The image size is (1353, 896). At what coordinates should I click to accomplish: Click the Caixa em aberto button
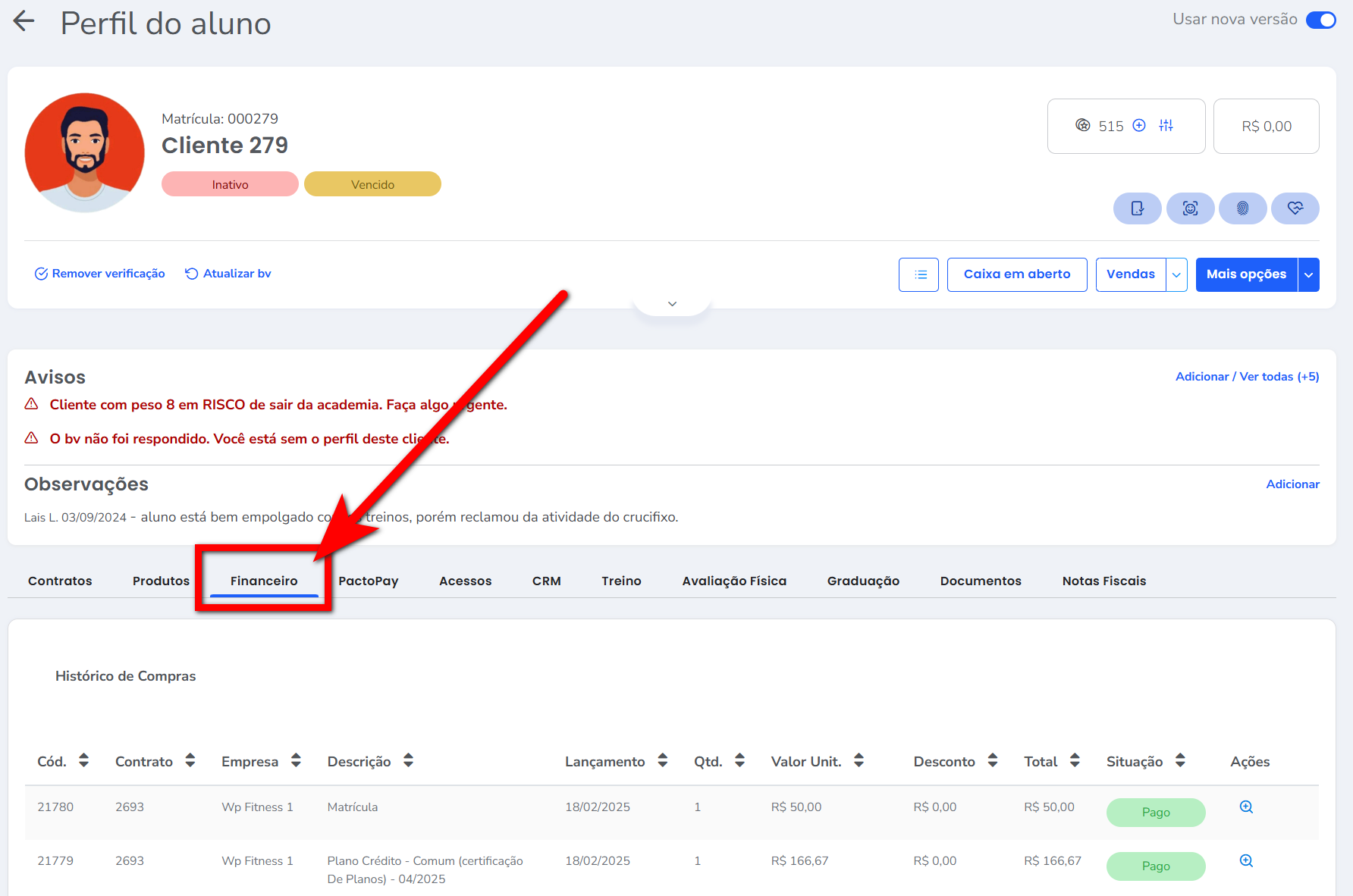[1016, 274]
